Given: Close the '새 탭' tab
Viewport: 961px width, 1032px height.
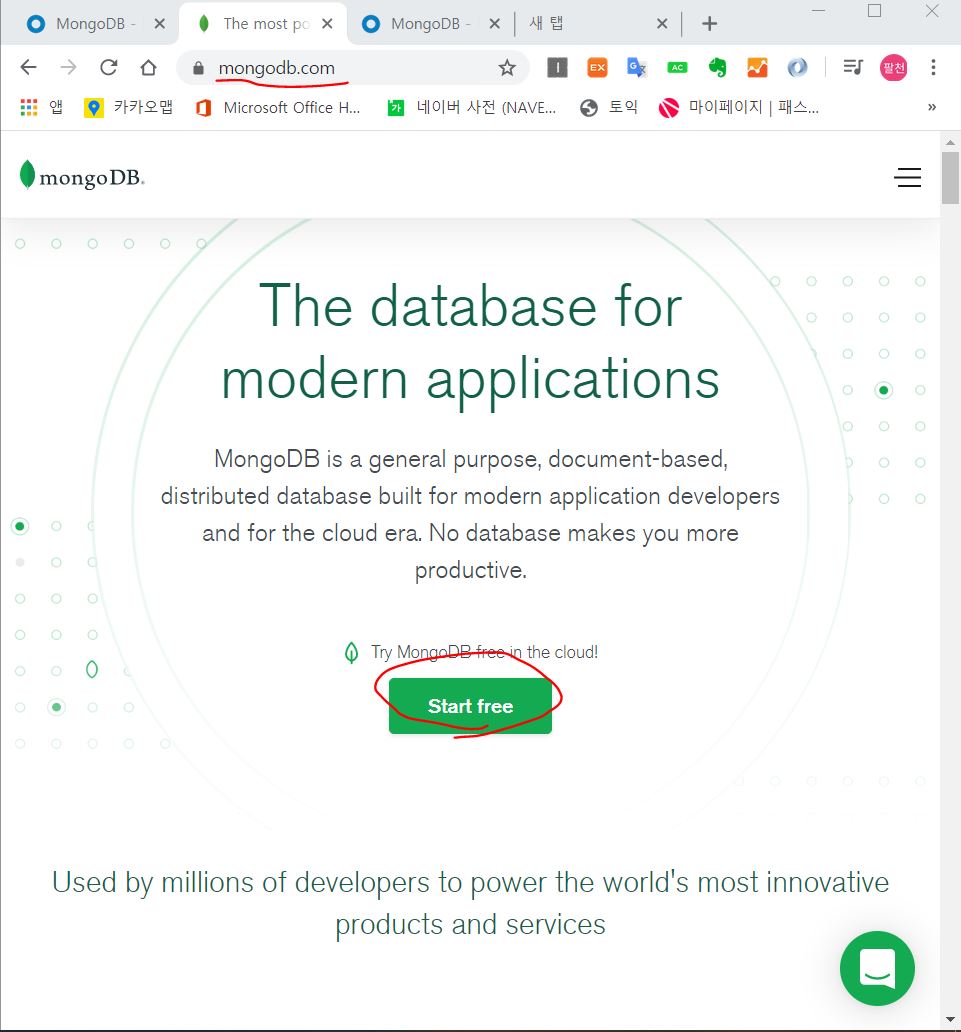Looking at the screenshot, I should (x=662, y=24).
